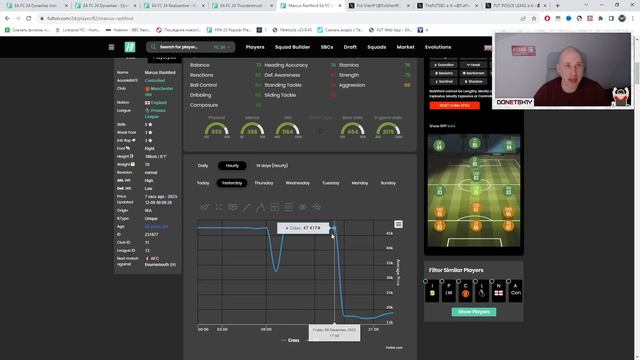Toggle the Position LW filter checkbox

click(442, 281)
